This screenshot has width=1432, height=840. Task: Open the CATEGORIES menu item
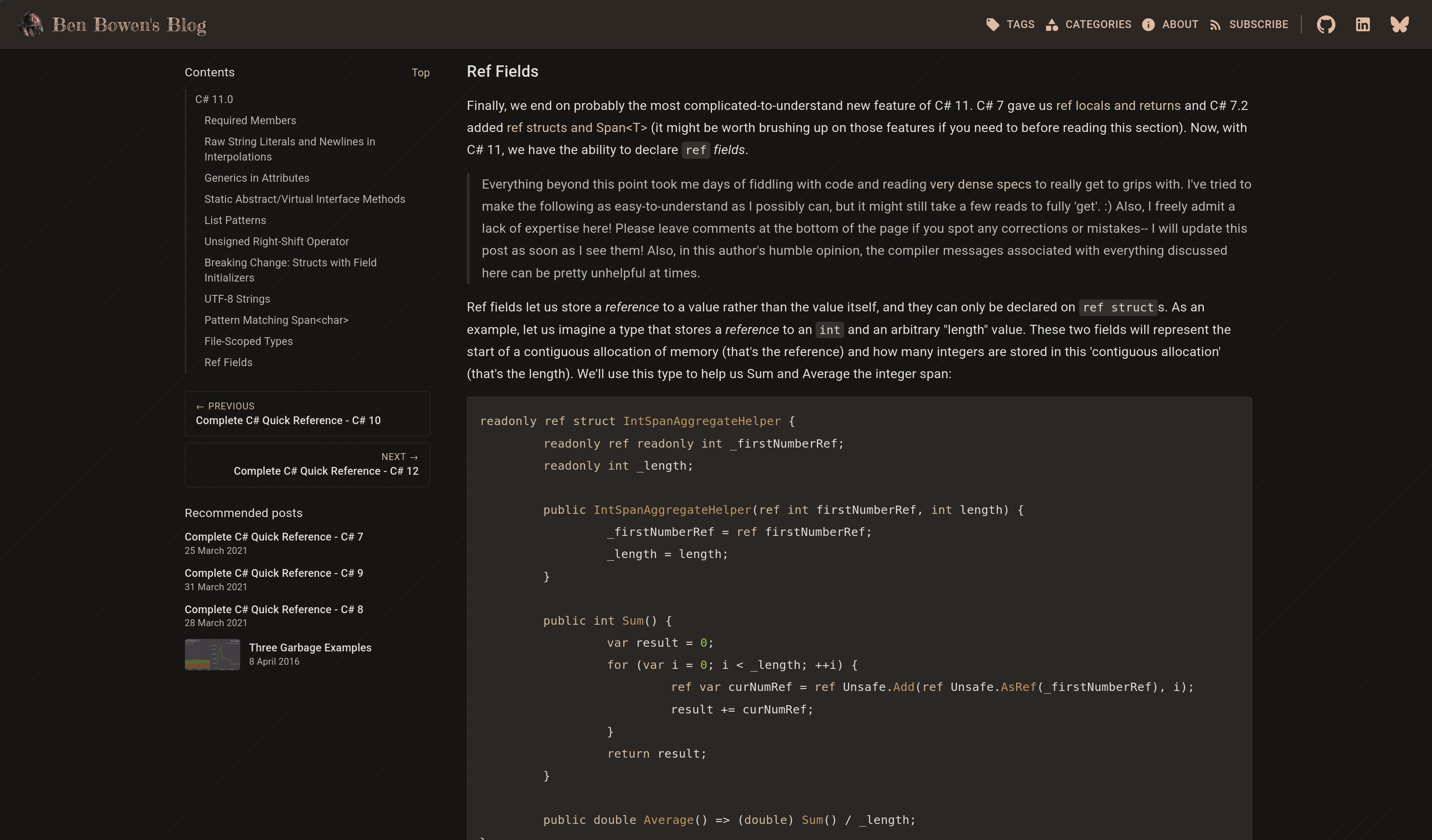(x=1098, y=24)
